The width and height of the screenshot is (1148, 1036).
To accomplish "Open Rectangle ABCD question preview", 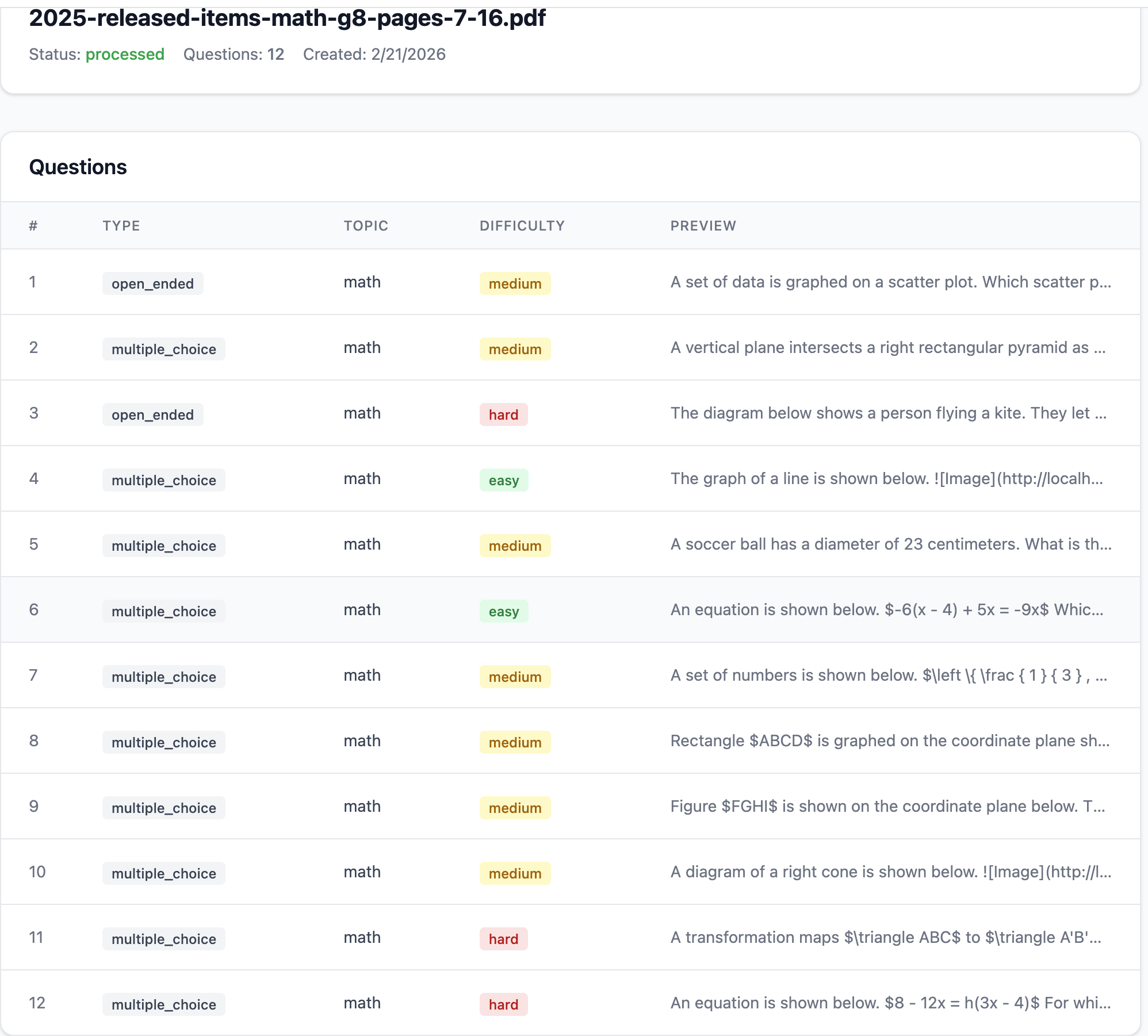I will click(x=889, y=740).
